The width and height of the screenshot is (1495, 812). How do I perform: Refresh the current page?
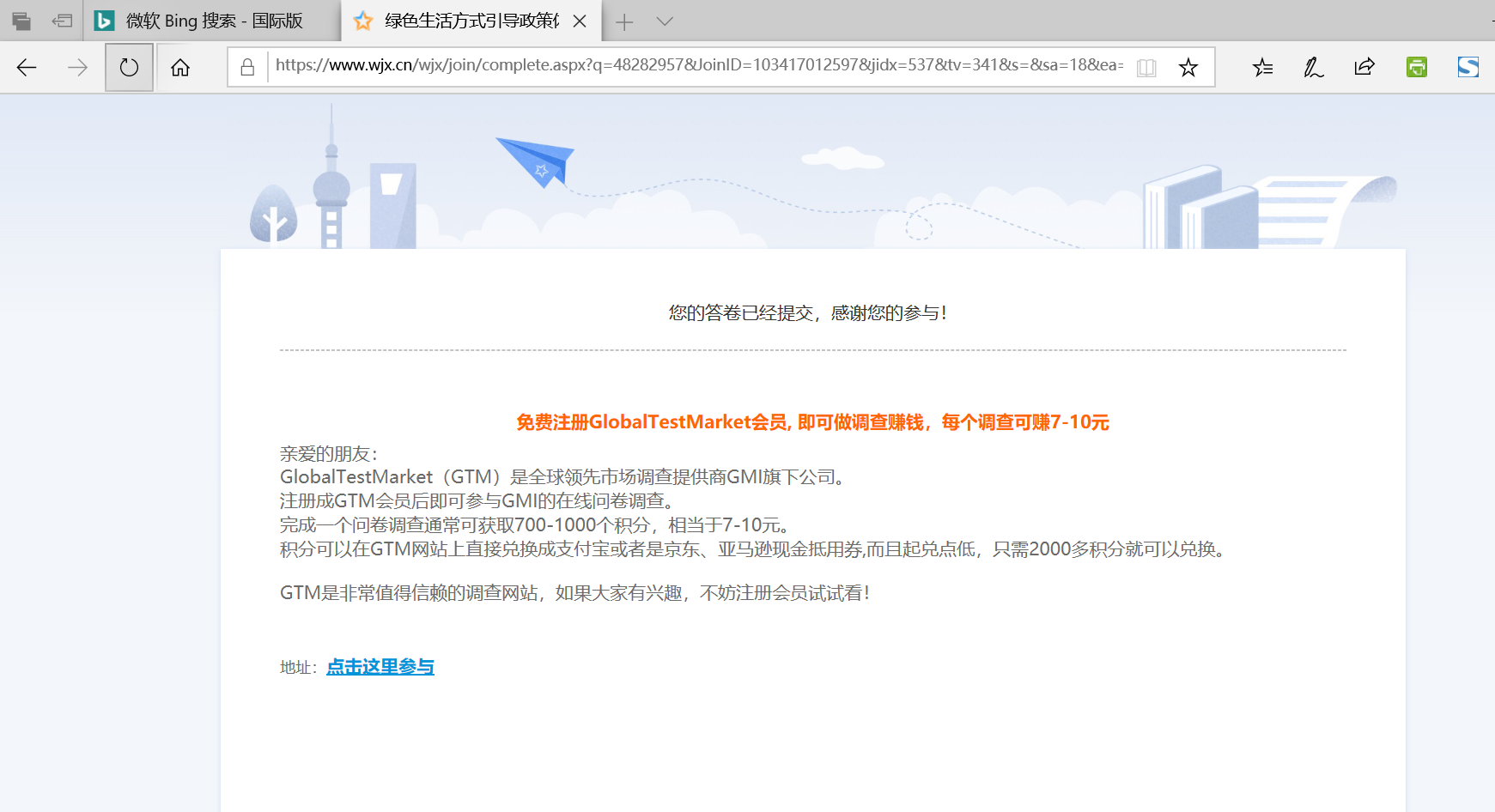129,67
